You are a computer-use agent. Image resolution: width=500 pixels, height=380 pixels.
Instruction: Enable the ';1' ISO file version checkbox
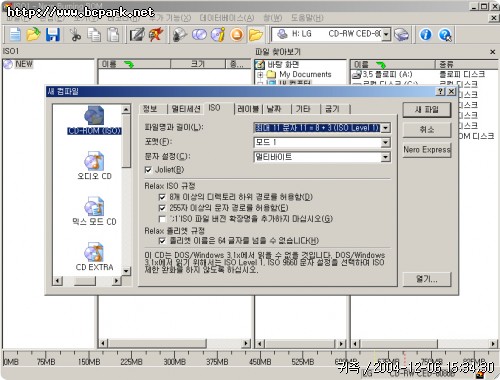click(162, 219)
